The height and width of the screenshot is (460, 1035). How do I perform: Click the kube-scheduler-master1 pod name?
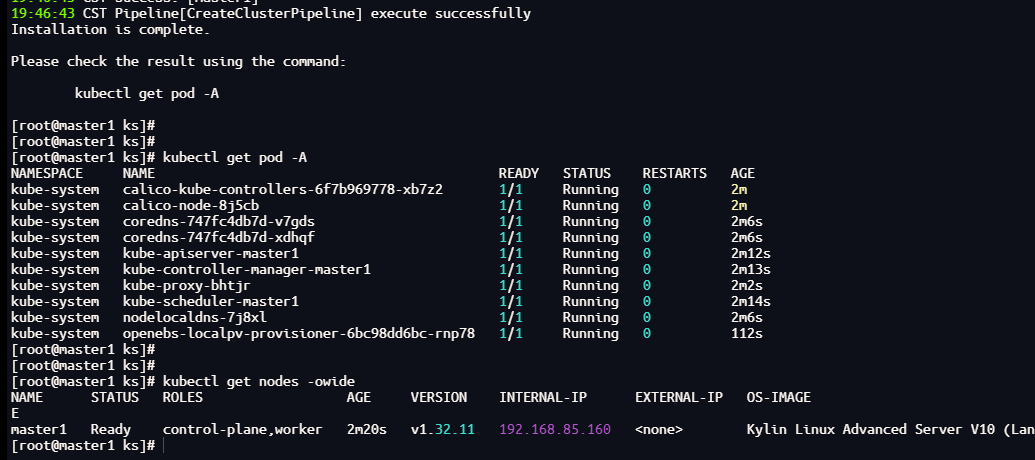click(210, 301)
